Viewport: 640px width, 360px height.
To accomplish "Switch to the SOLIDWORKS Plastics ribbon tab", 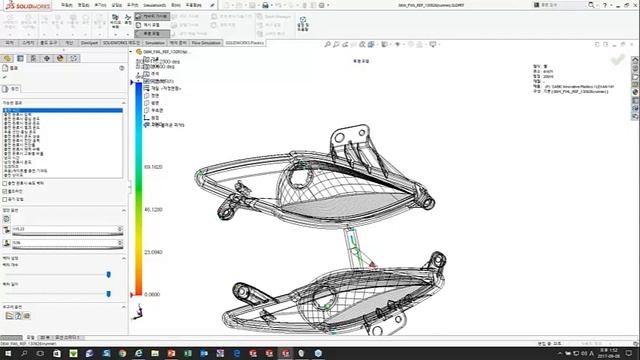I will [x=244, y=43].
